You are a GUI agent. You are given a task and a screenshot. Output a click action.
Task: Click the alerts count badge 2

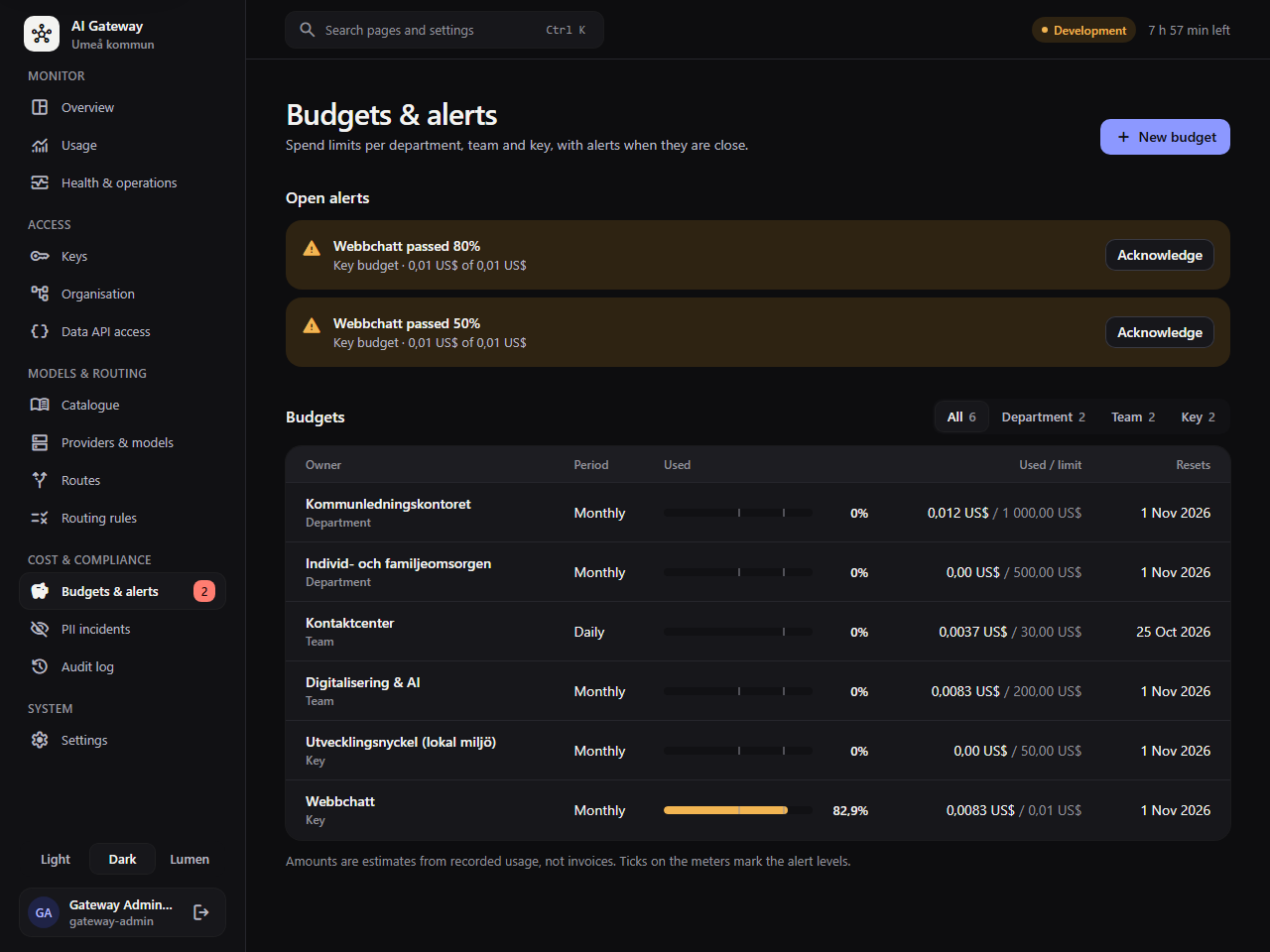click(204, 591)
